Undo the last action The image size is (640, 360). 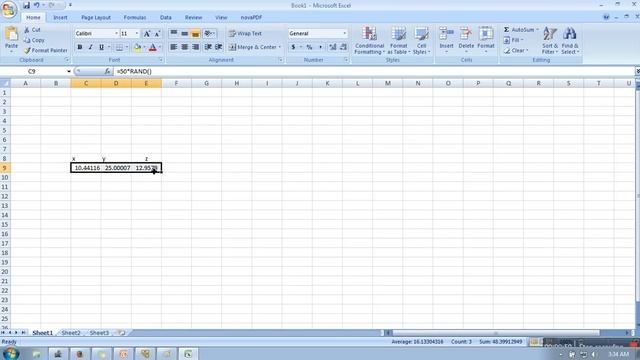(x=36, y=5)
